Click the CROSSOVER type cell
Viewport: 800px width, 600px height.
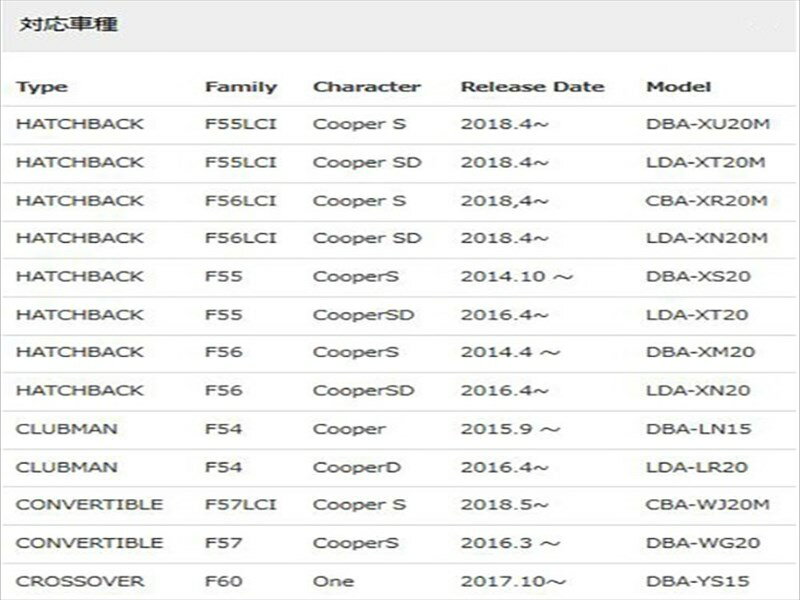point(80,581)
